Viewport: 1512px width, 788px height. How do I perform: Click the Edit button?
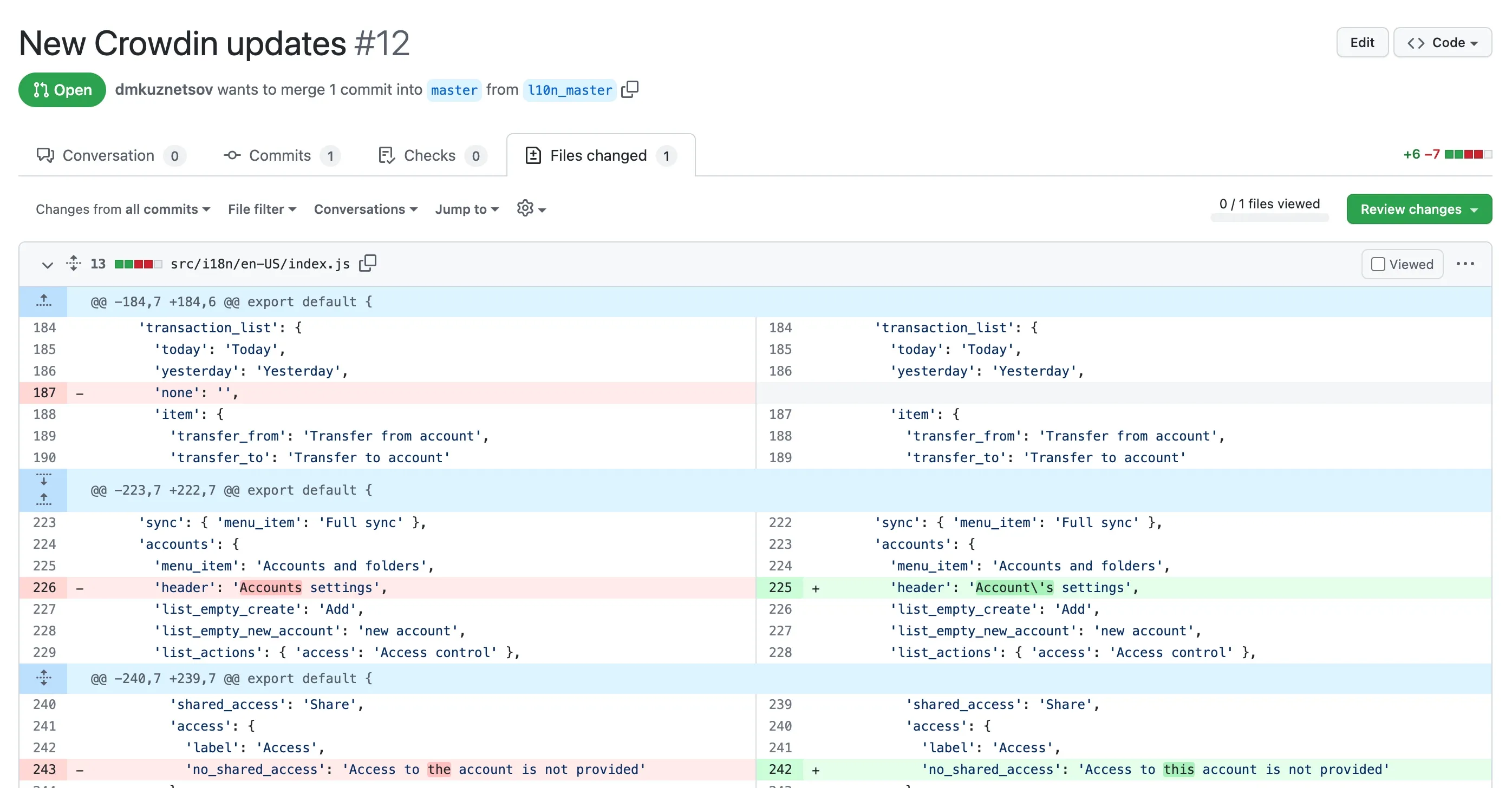(x=1362, y=42)
